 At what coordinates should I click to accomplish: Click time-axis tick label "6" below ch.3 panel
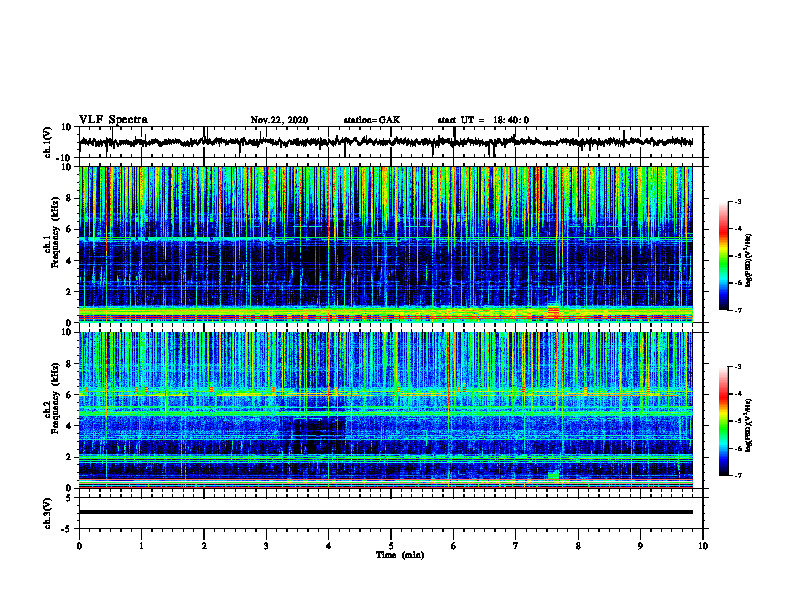[x=454, y=546]
